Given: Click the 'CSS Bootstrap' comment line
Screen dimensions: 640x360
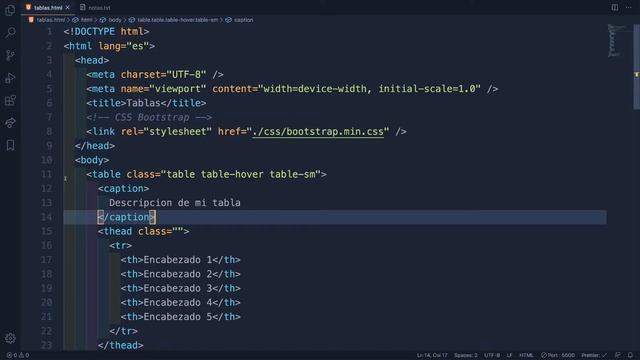Looking at the screenshot, I should [149, 118].
